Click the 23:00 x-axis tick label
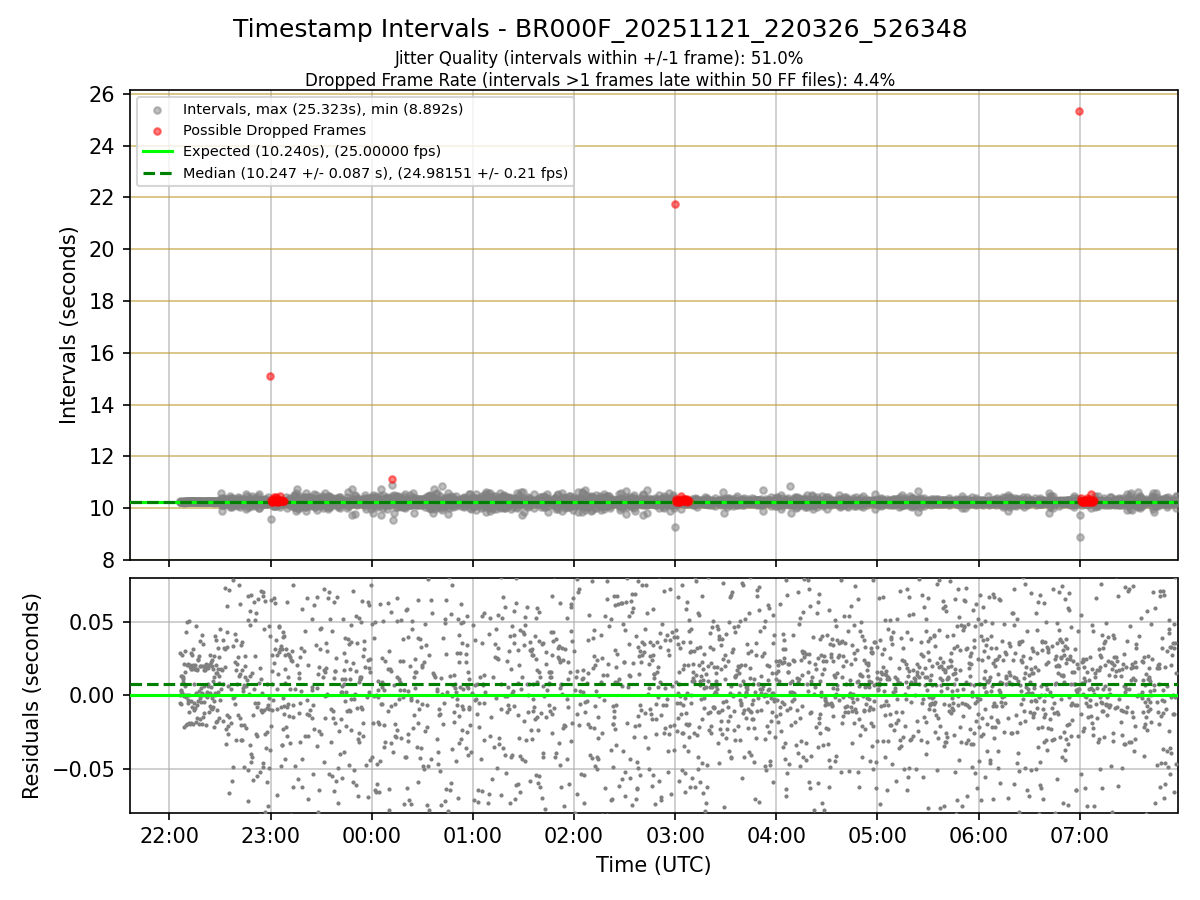The height and width of the screenshot is (900, 1200). [270, 835]
